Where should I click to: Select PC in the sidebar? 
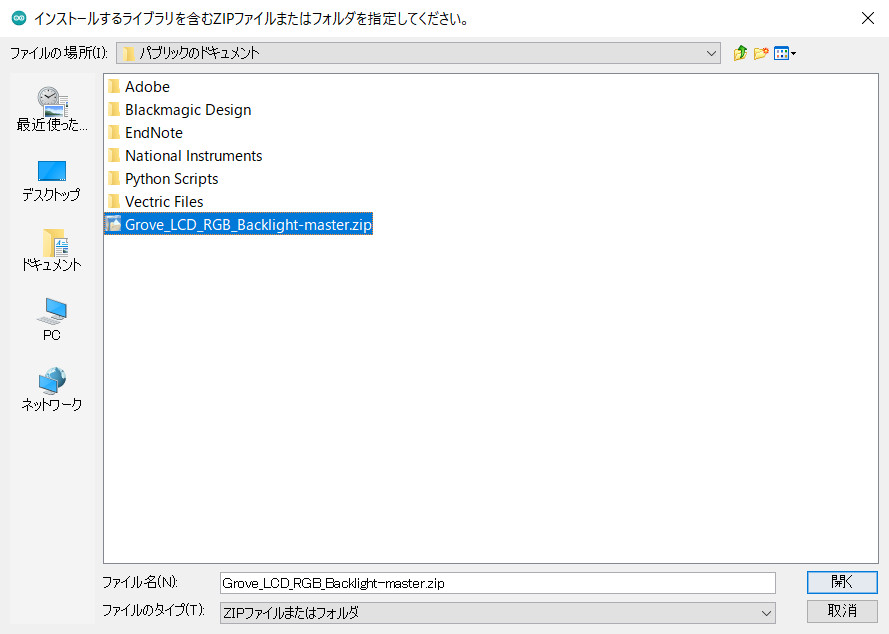pos(51,320)
